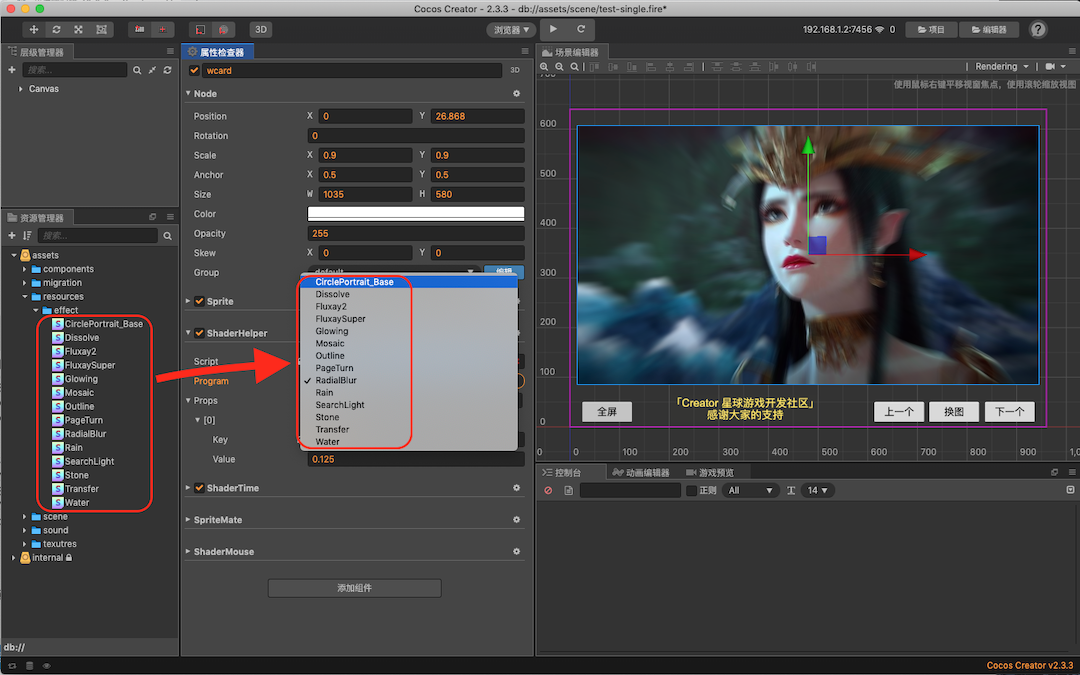Screen dimensions: 1080x675
Task: Click the refresh preview icon
Action: pyautogui.click(x=581, y=30)
